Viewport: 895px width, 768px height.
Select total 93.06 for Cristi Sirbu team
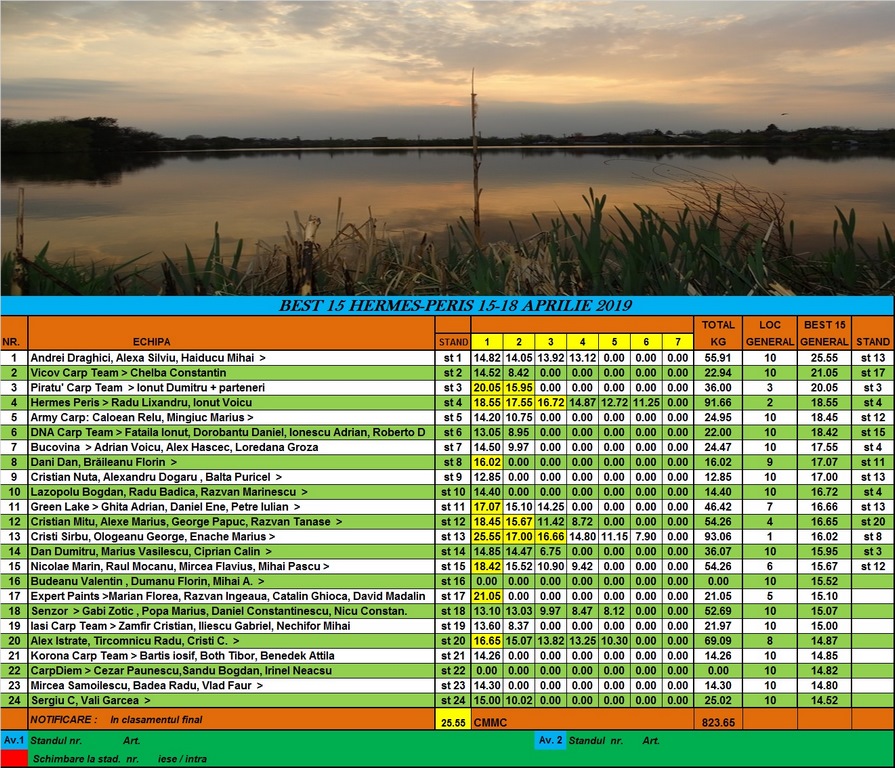click(718, 536)
